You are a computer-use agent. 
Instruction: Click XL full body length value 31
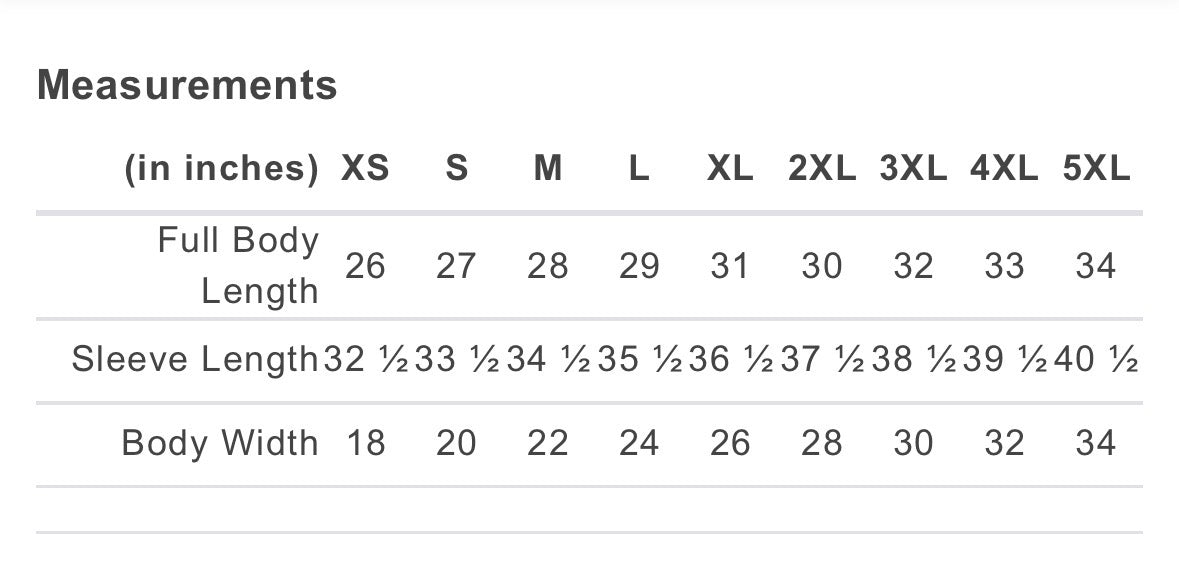[x=730, y=266]
